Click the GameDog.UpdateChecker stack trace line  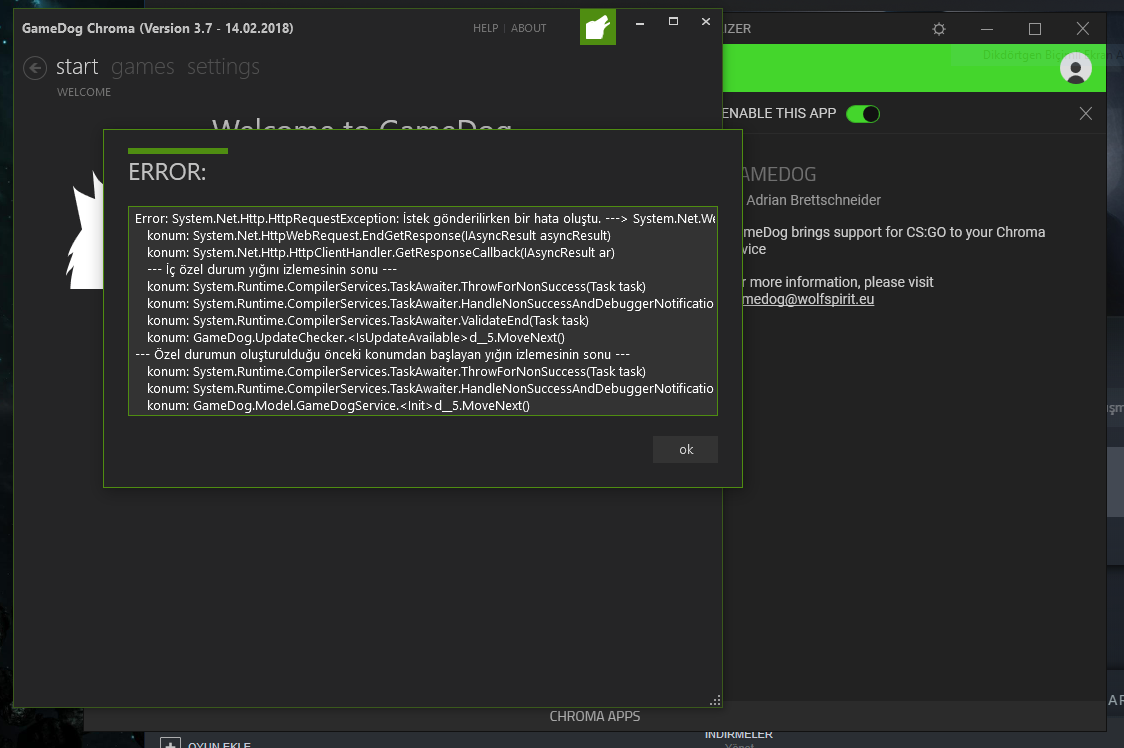point(356,338)
